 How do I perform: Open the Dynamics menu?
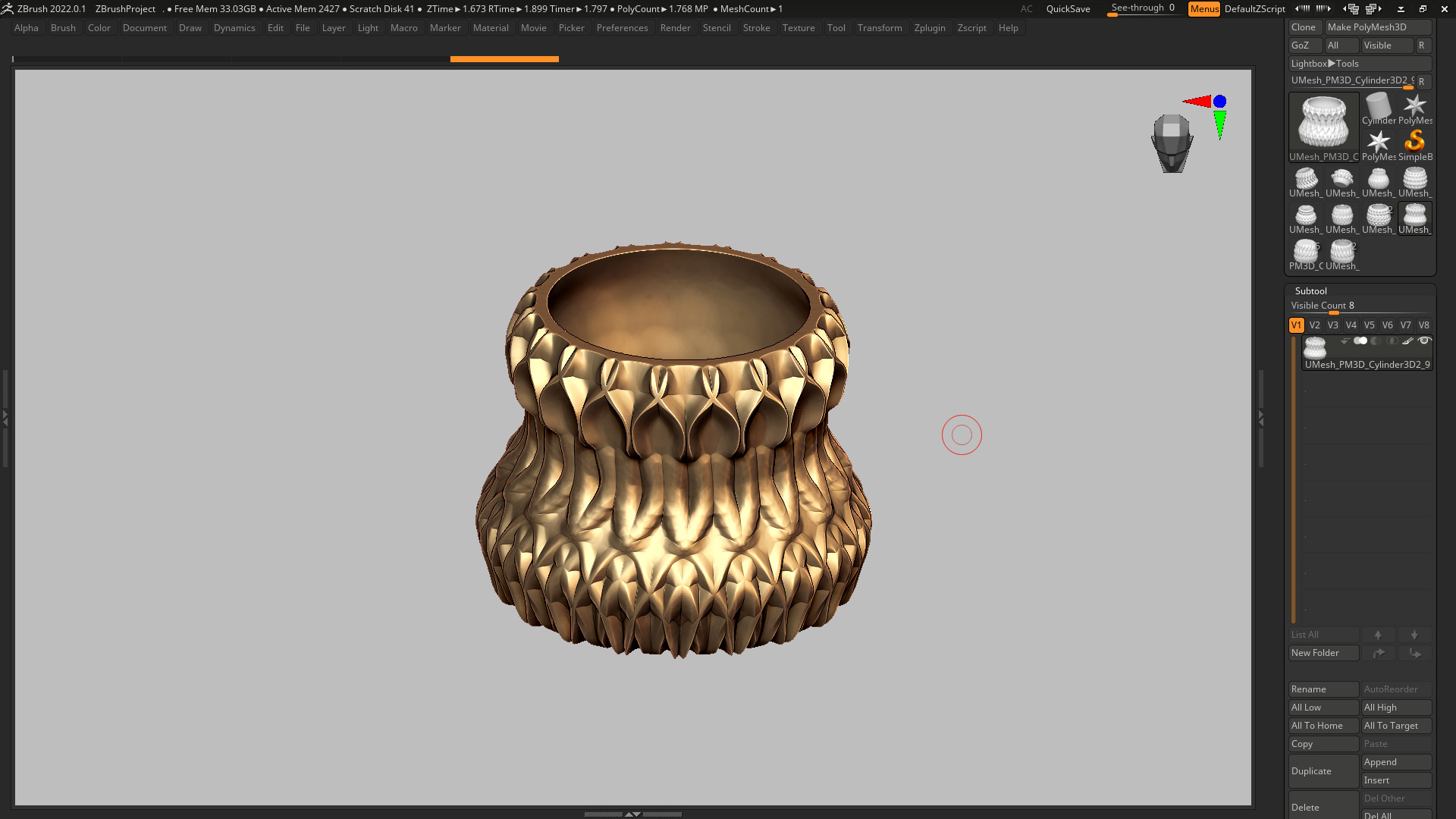(234, 28)
